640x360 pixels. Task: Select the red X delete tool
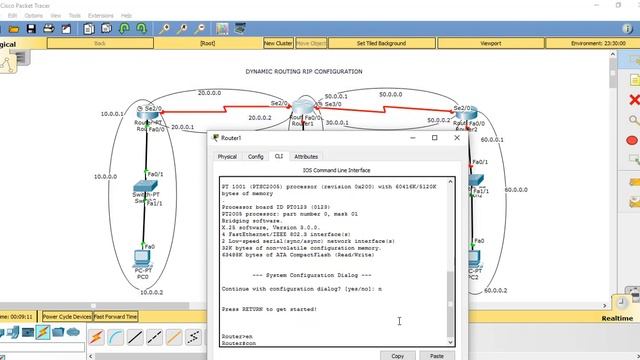(x=634, y=100)
